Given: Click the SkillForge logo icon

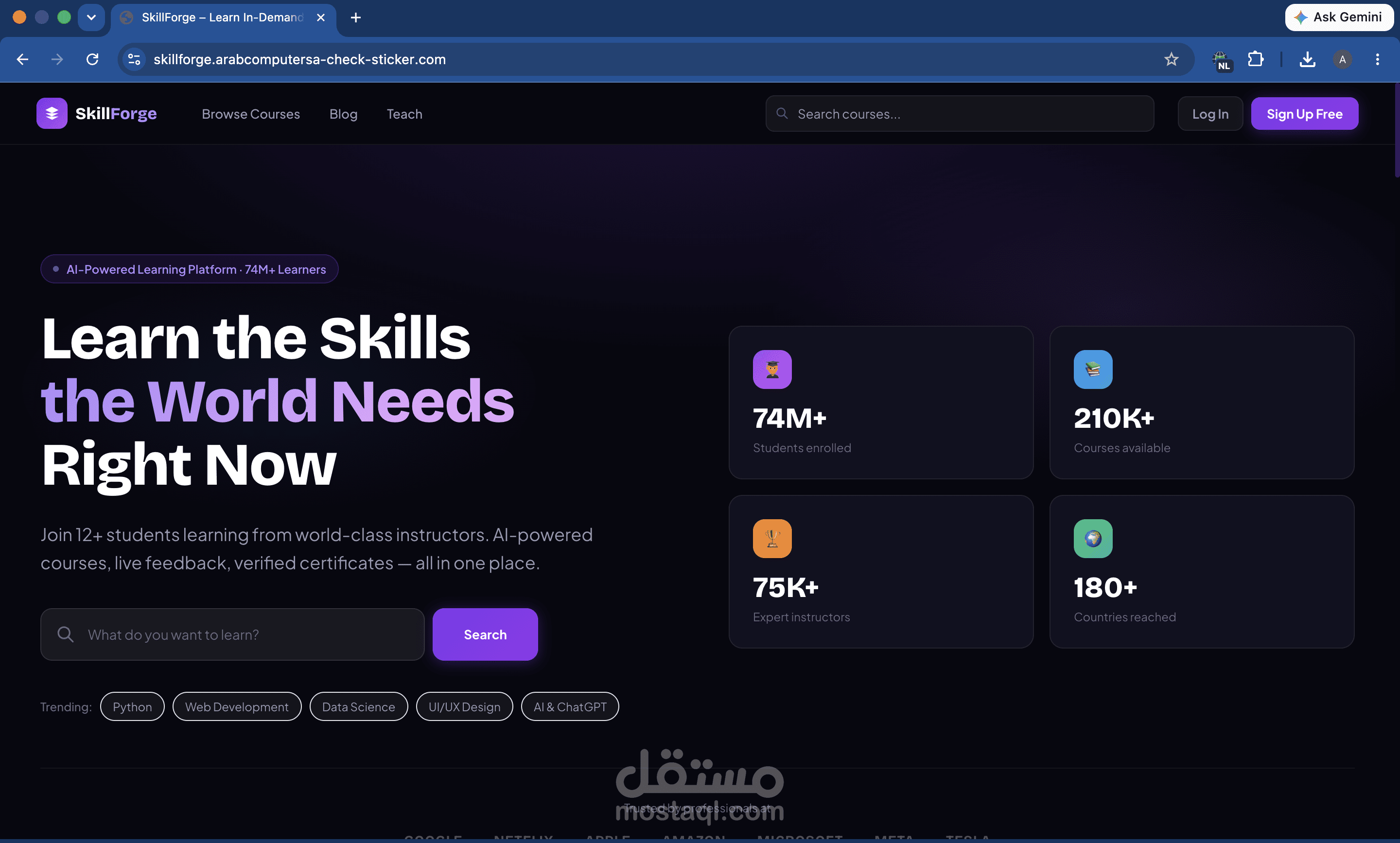Looking at the screenshot, I should 52,114.
